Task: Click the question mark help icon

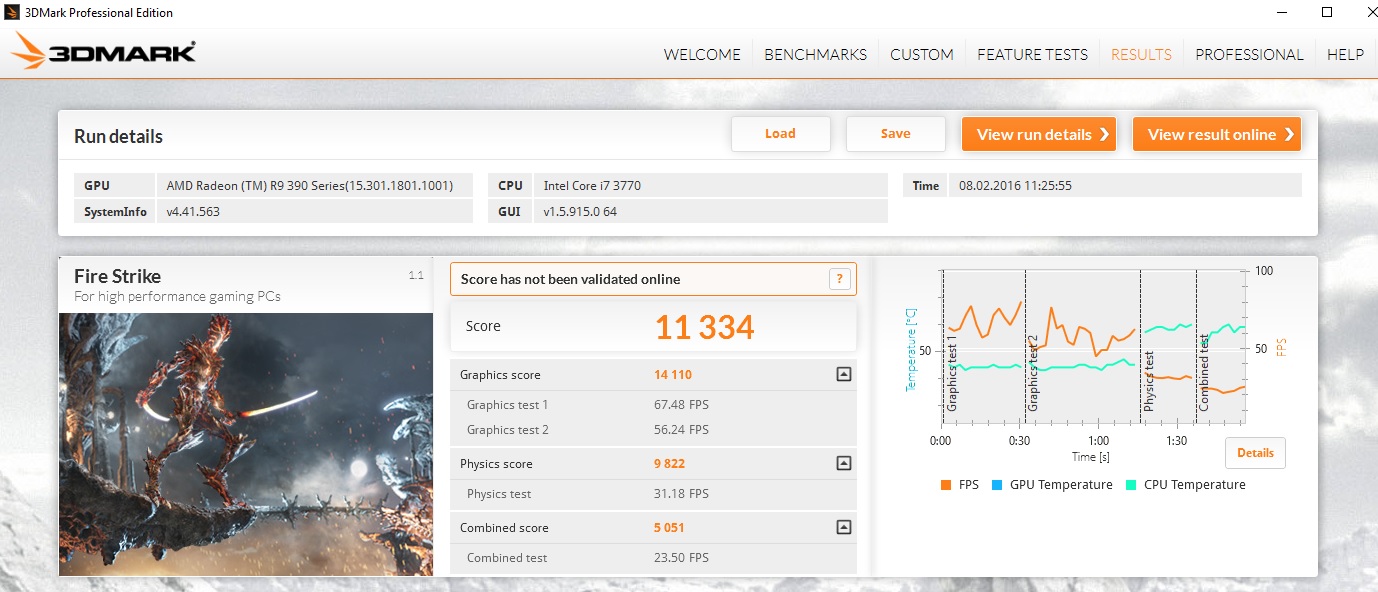Action: coord(840,279)
